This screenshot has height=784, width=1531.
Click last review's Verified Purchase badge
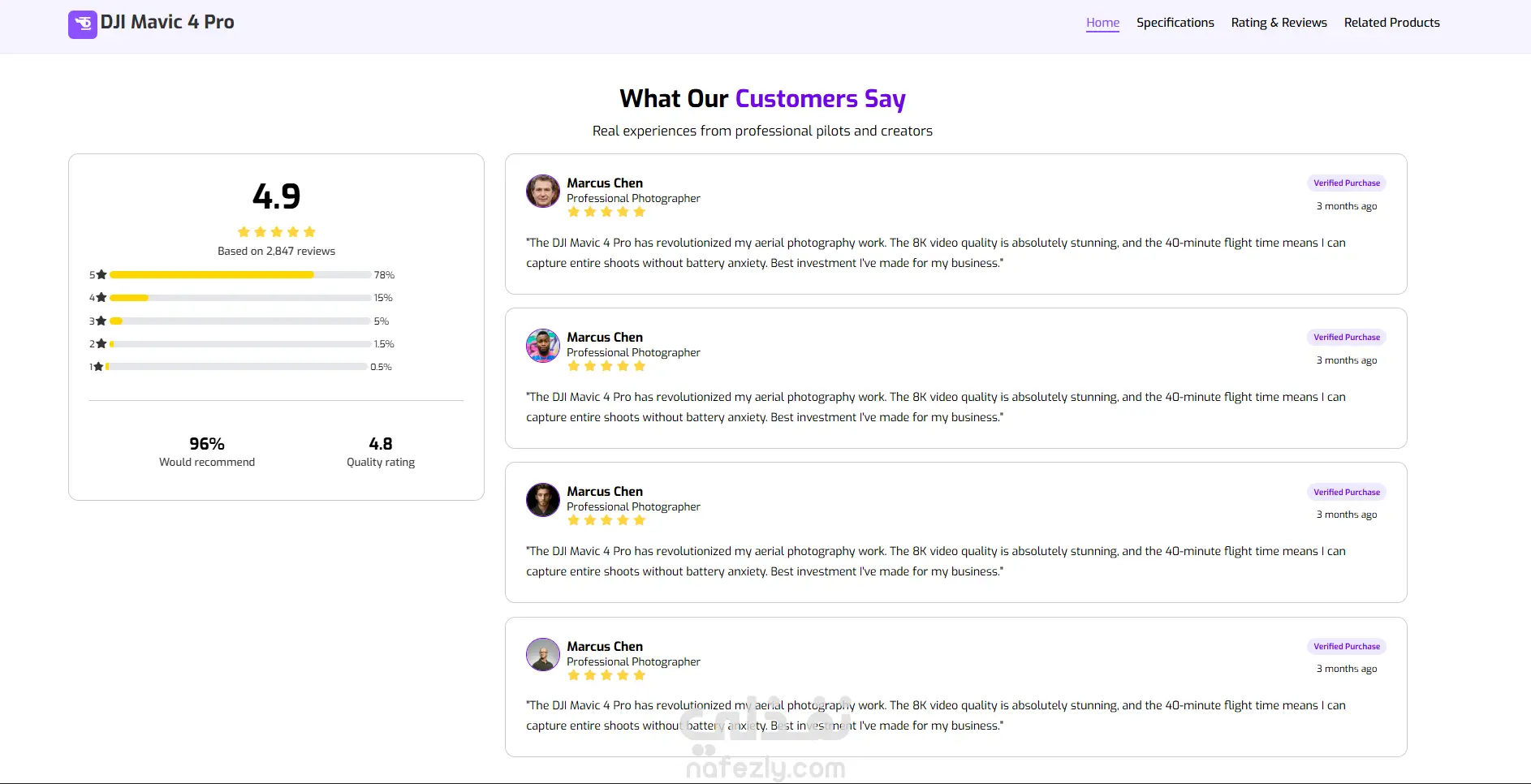pyautogui.click(x=1347, y=646)
